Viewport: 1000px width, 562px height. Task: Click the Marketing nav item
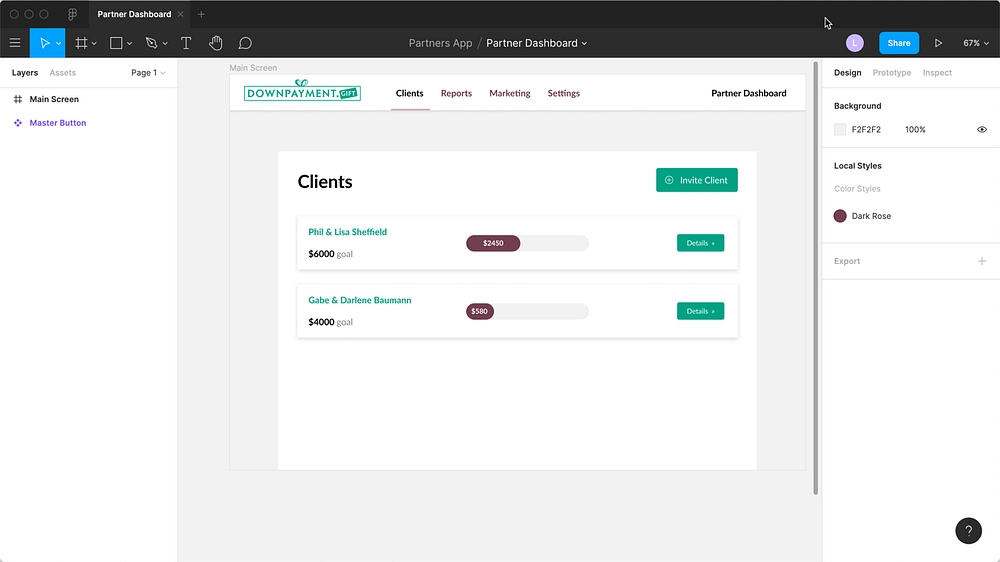point(510,93)
